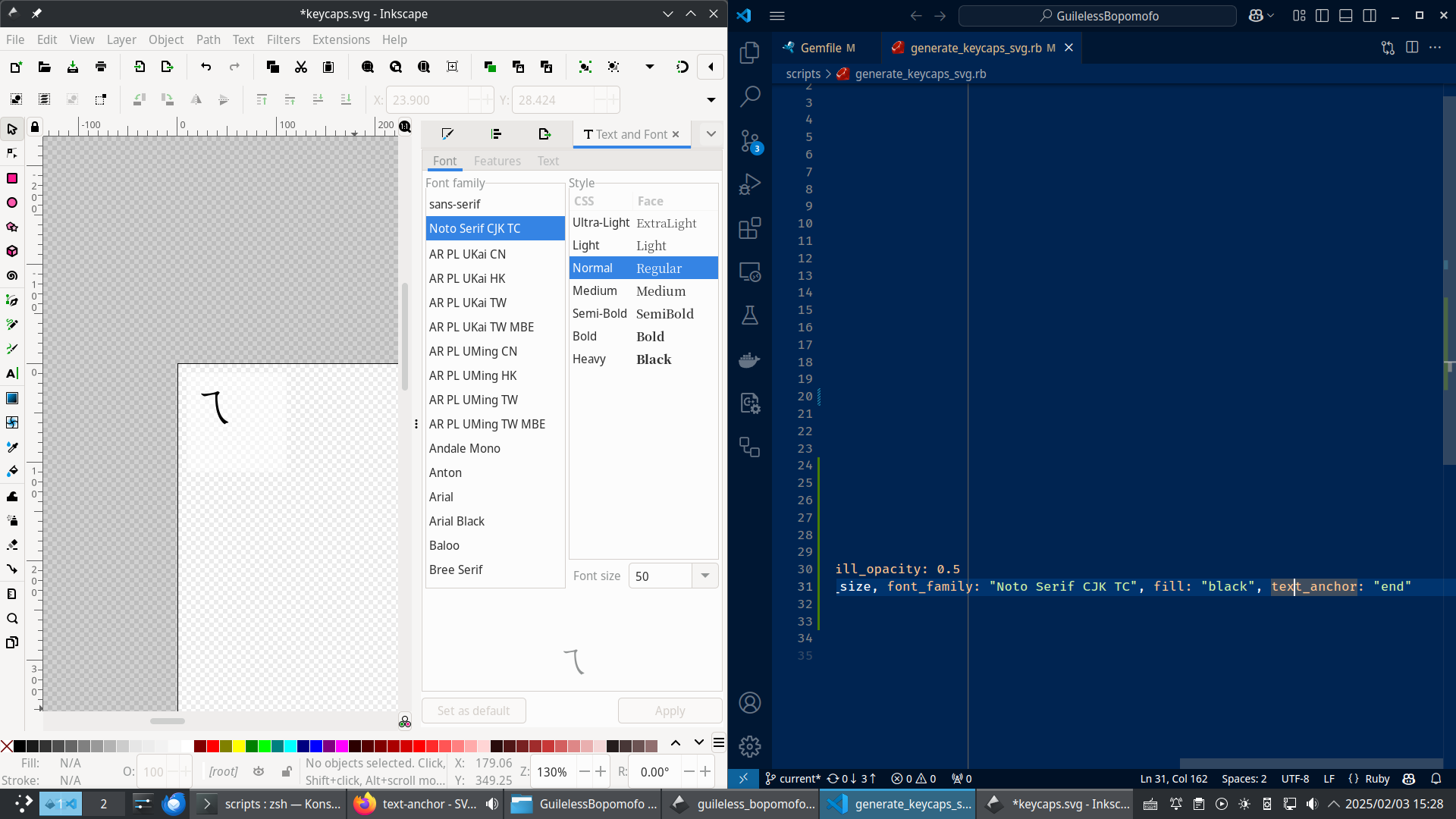This screenshot has width=1456, height=819.
Task: Open VS Code Source Control view
Action: (x=750, y=141)
